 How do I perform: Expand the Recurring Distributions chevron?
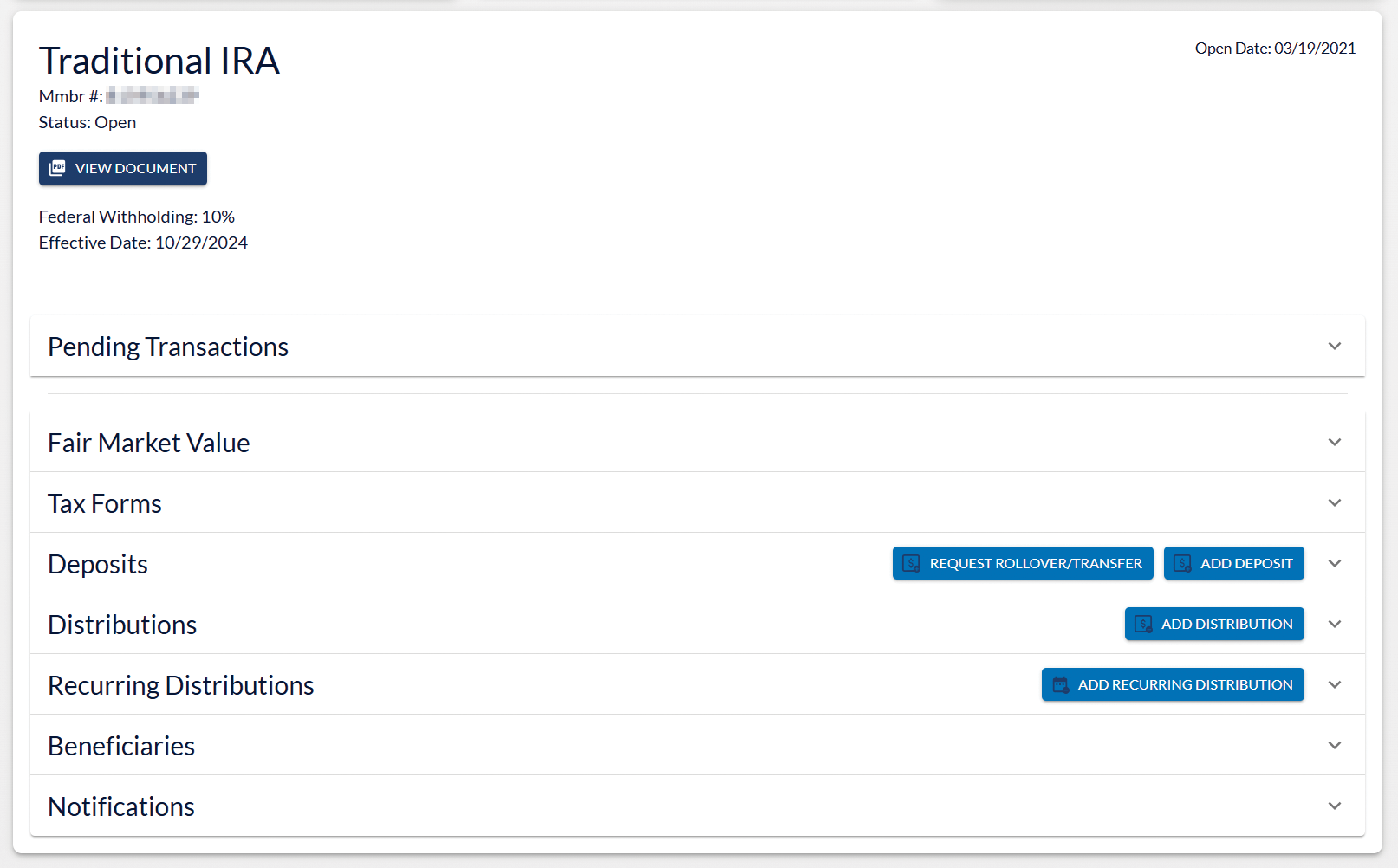[1334, 685]
